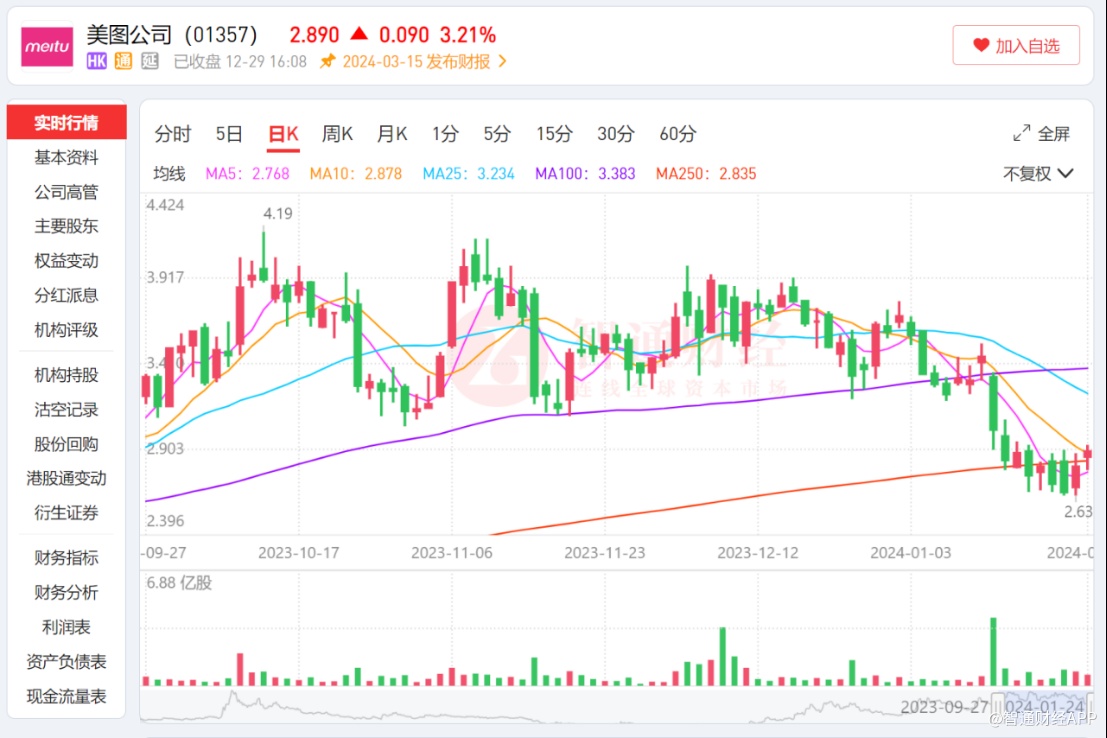Expand the 2024-03-15 发布财报 chevron
The width and height of the screenshot is (1107, 738).
(503, 61)
